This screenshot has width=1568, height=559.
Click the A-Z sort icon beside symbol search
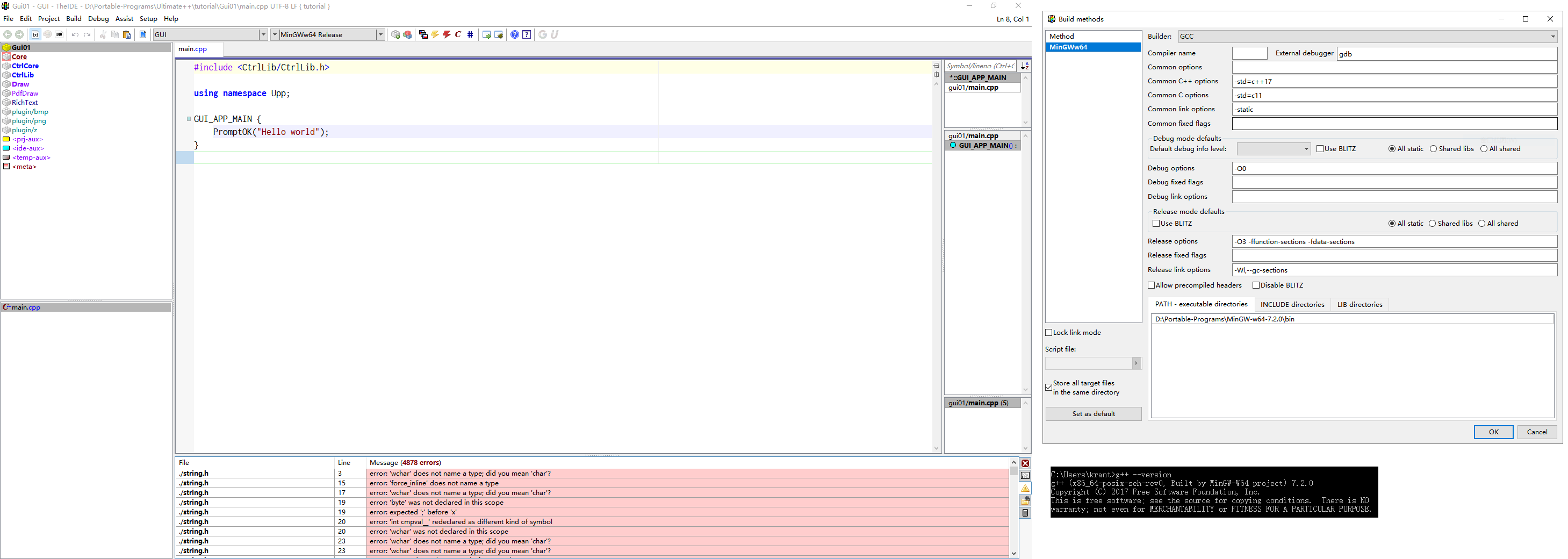pos(1025,66)
